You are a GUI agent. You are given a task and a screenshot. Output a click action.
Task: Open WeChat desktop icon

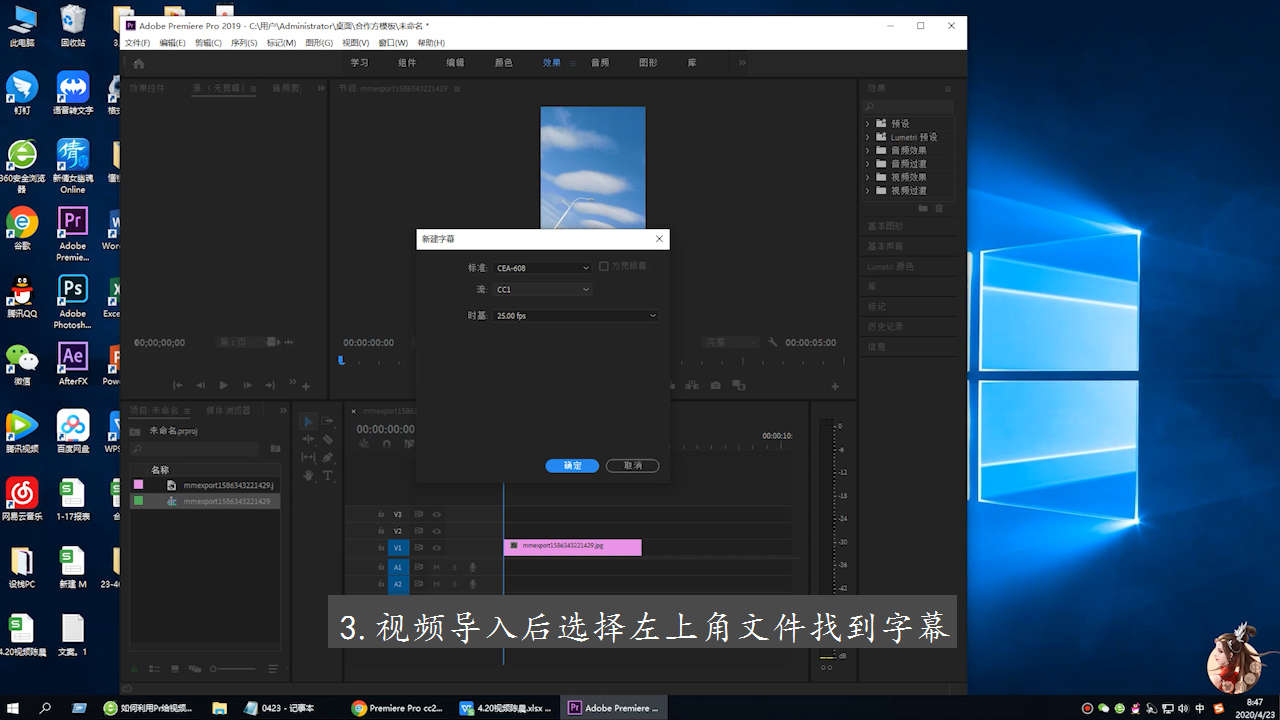(22, 365)
